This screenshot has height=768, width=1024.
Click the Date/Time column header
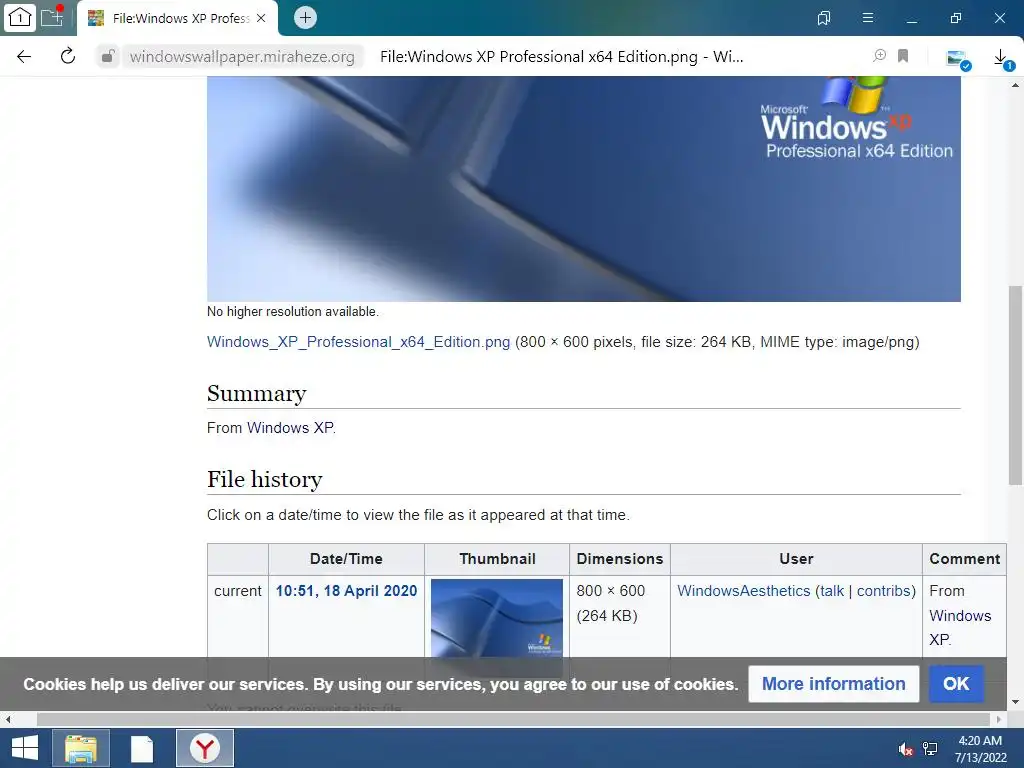346,559
